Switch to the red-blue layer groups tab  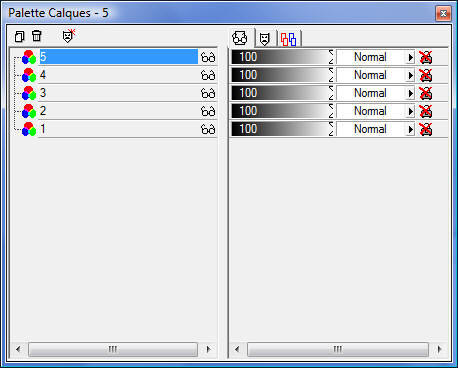[289, 39]
